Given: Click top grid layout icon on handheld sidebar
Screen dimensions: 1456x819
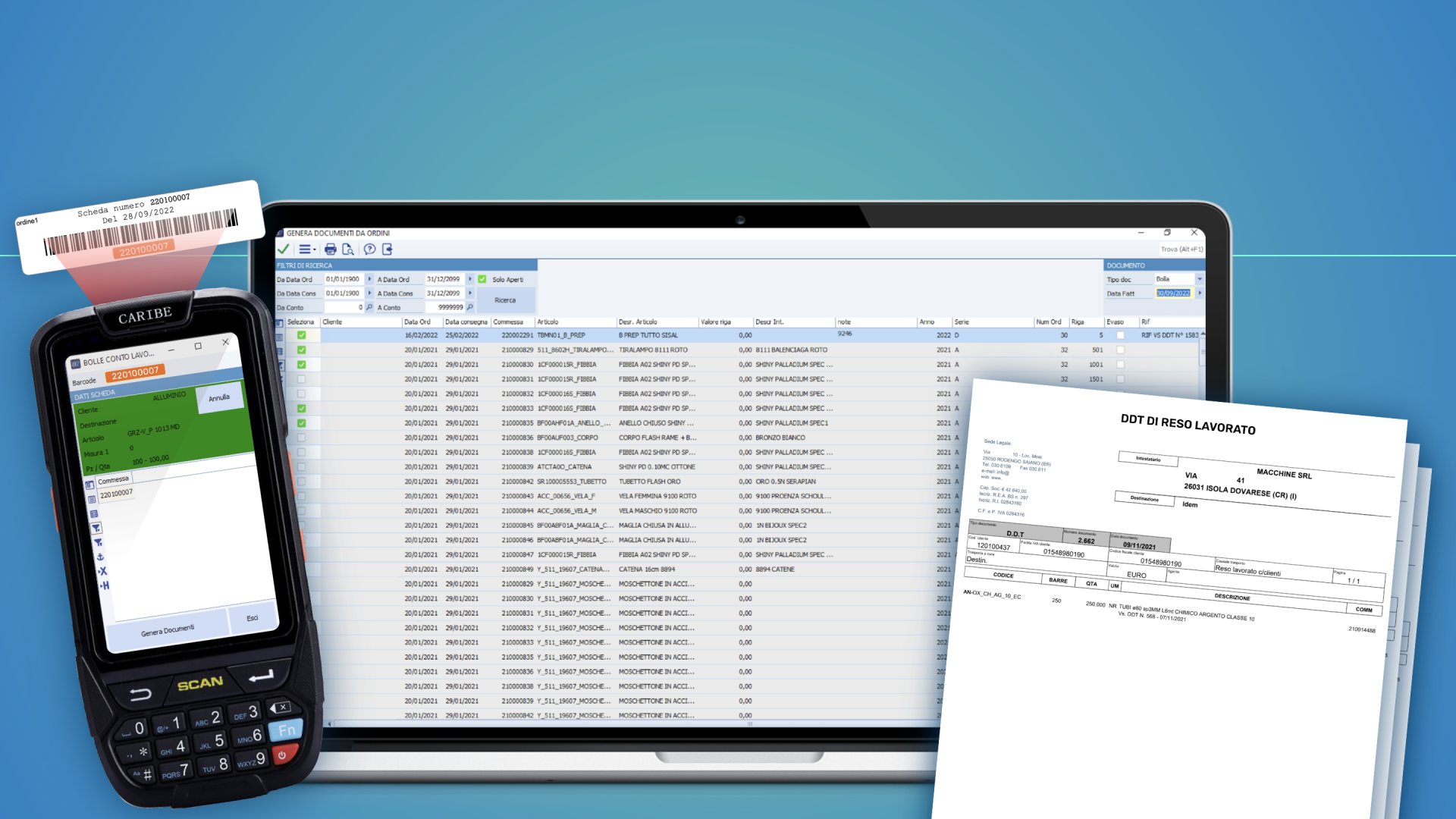Looking at the screenshot, I should click(89, 485).
